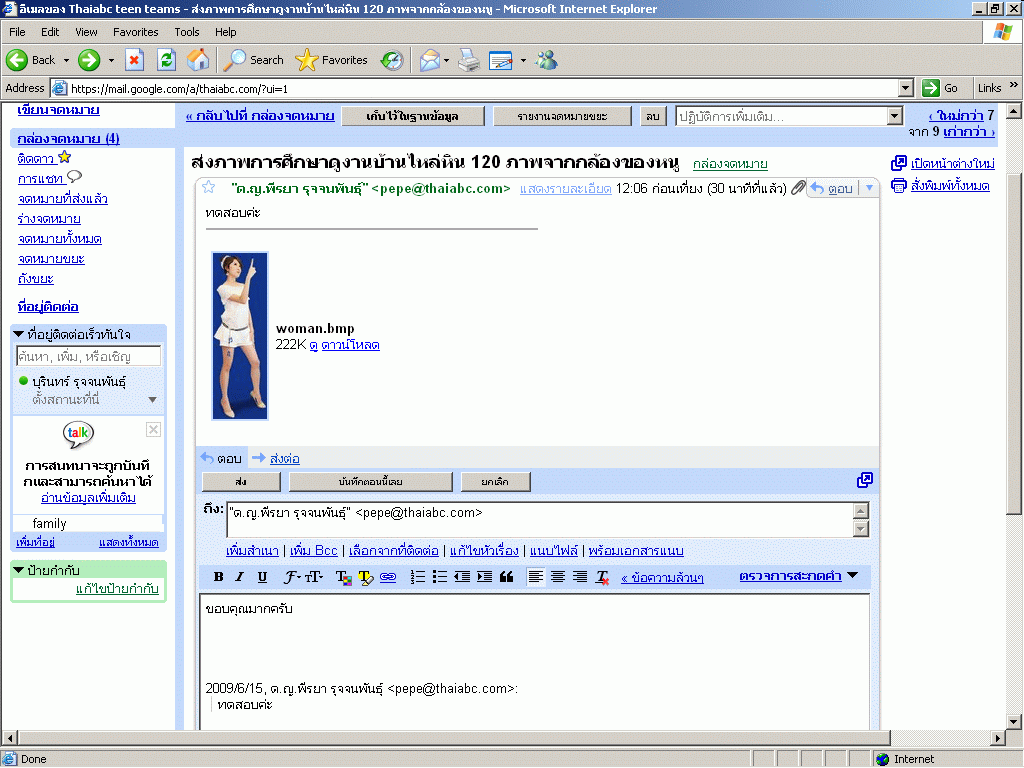Viewport: 1024px width, 768px height.
Task: Open the Tools menu
Action: pos(186,32)
